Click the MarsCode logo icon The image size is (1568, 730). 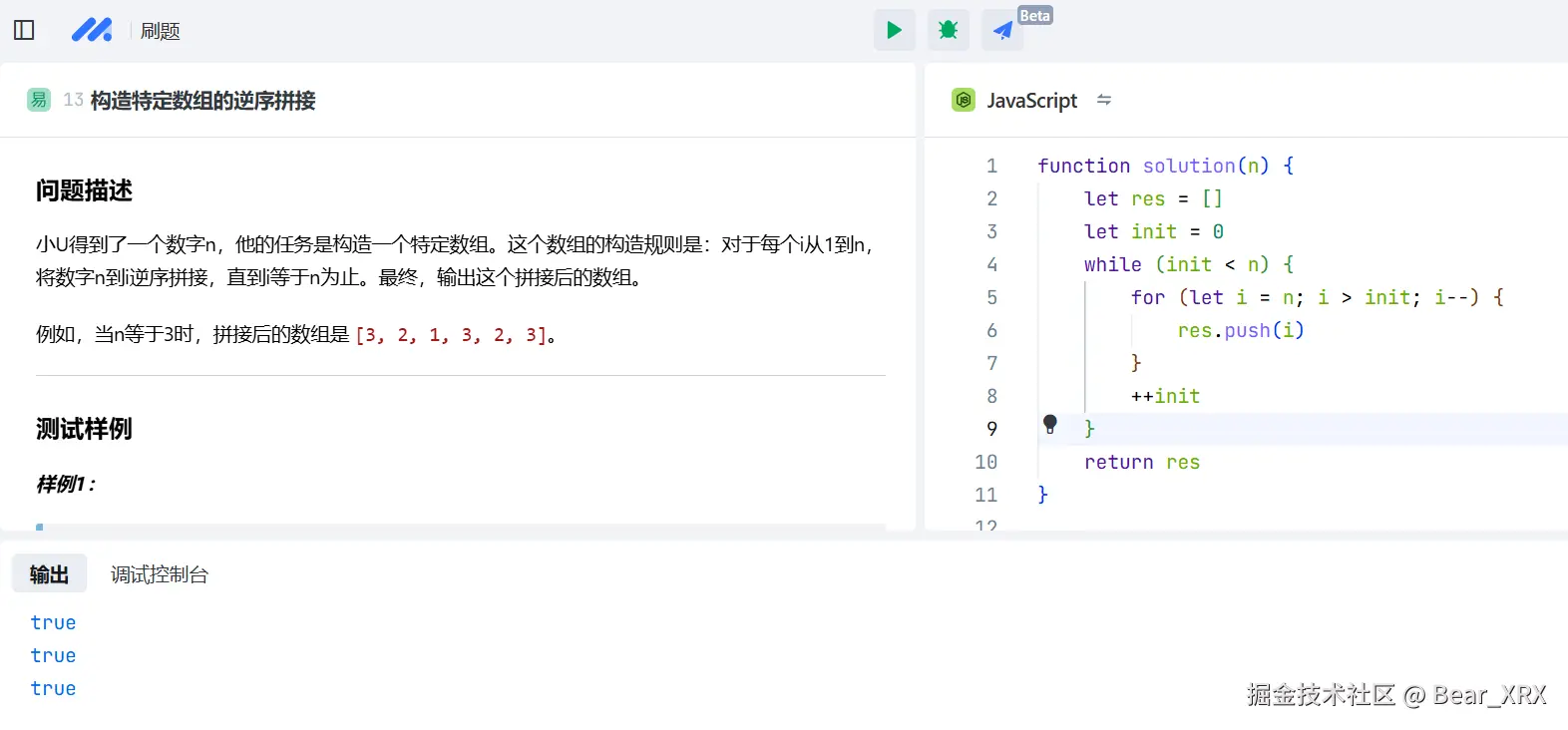[92, 30]
